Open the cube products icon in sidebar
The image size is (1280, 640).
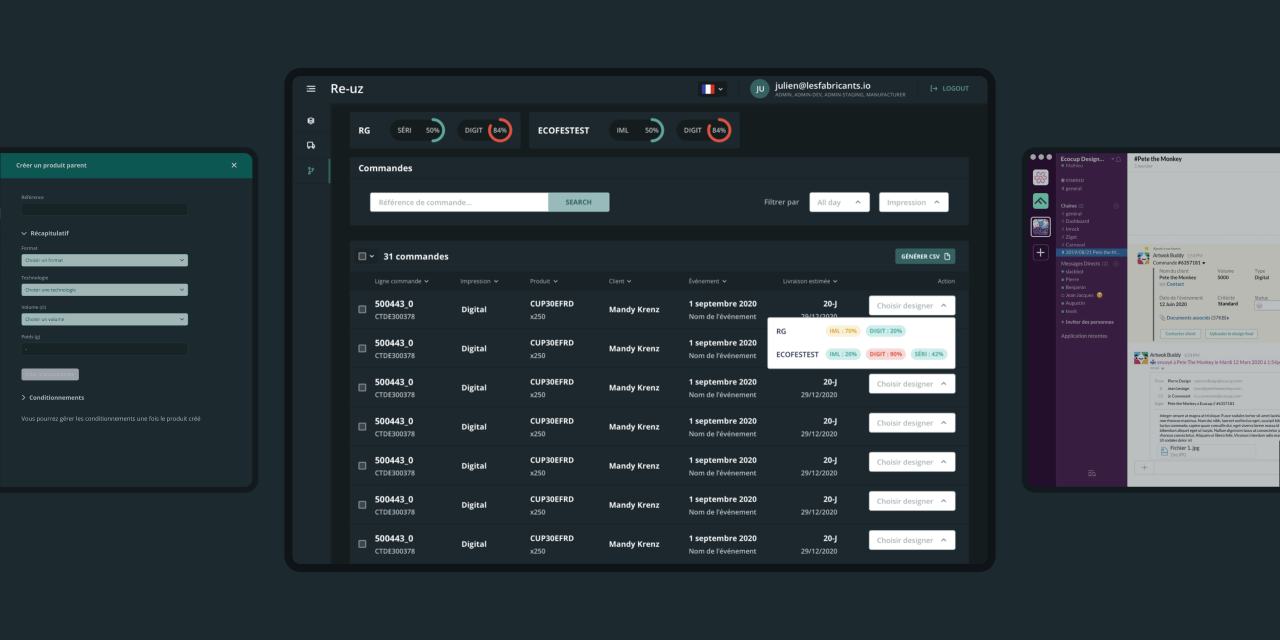[x=311, y=120]
